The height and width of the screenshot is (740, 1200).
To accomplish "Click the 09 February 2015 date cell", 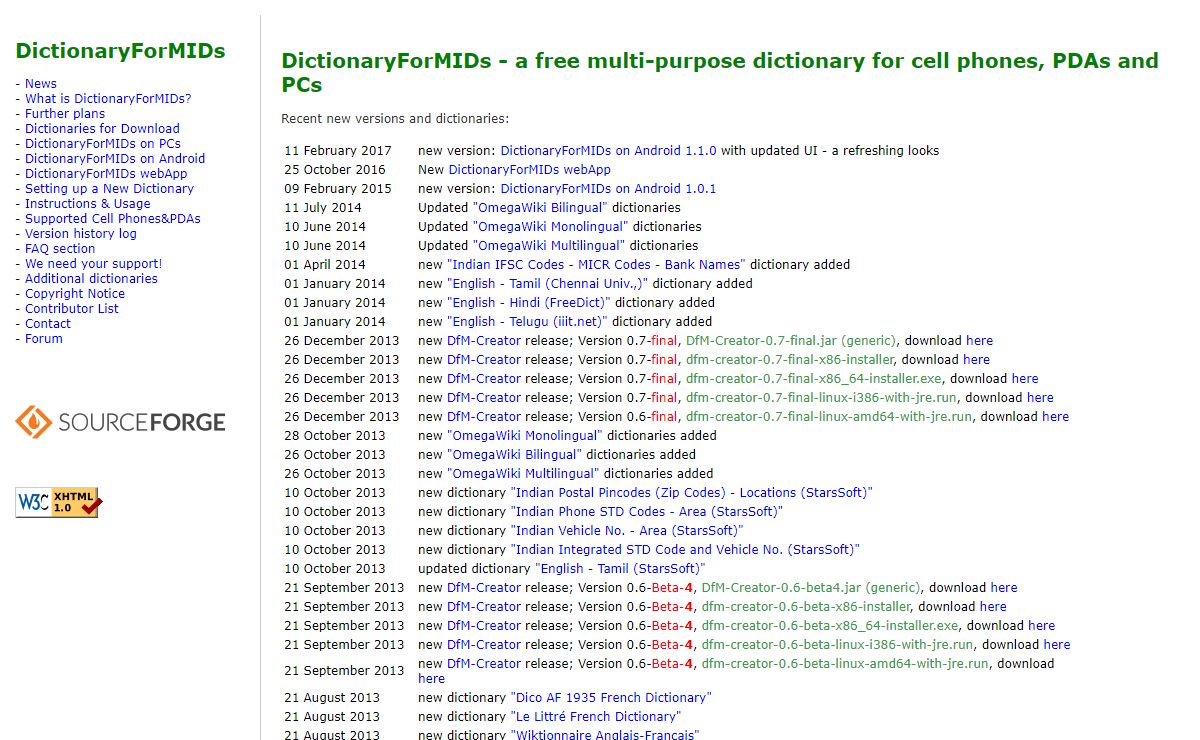I will pos(338,189).
